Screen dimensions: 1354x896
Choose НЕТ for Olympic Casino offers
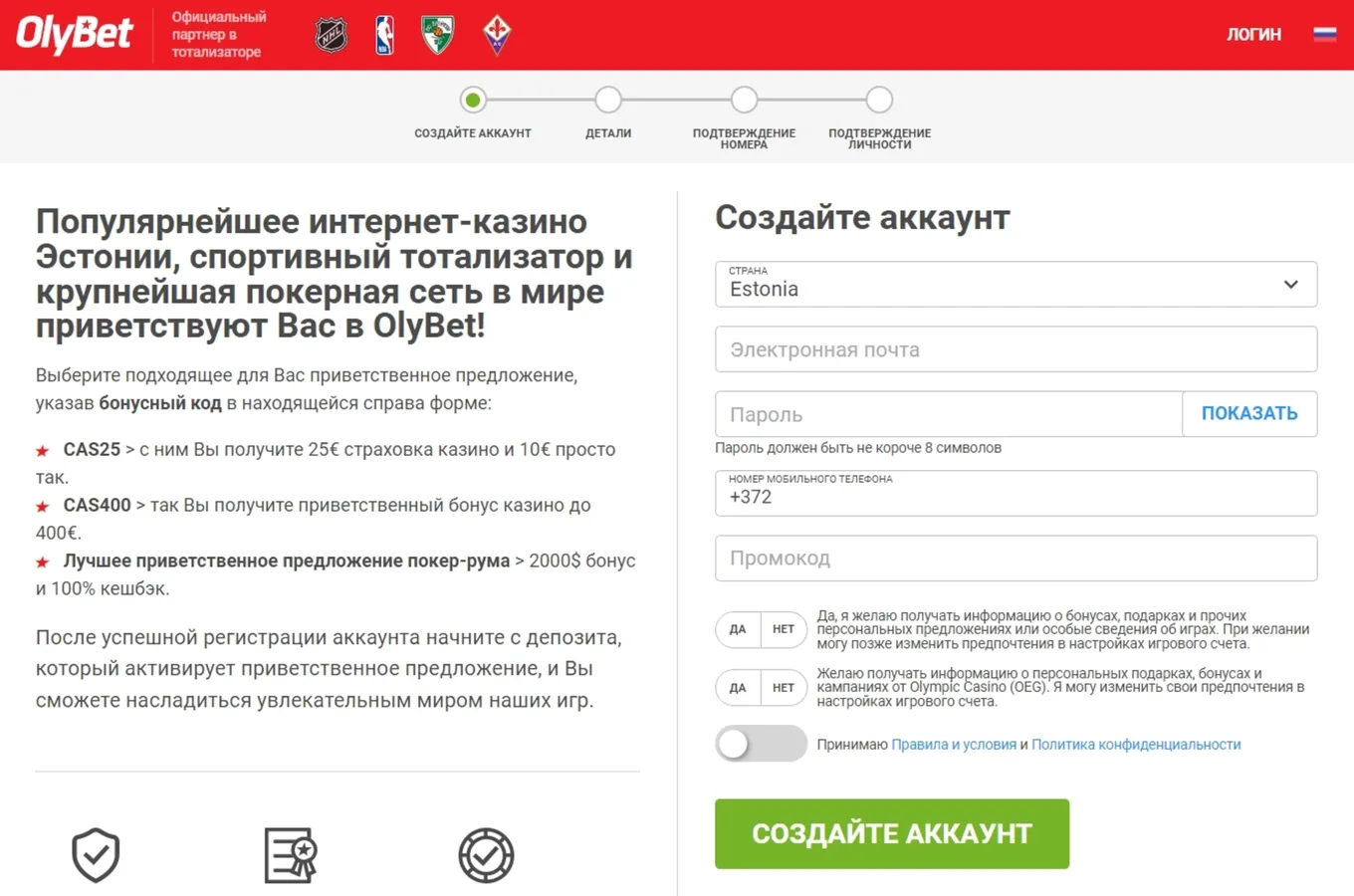pyautogui.click(x=784, y=687)
